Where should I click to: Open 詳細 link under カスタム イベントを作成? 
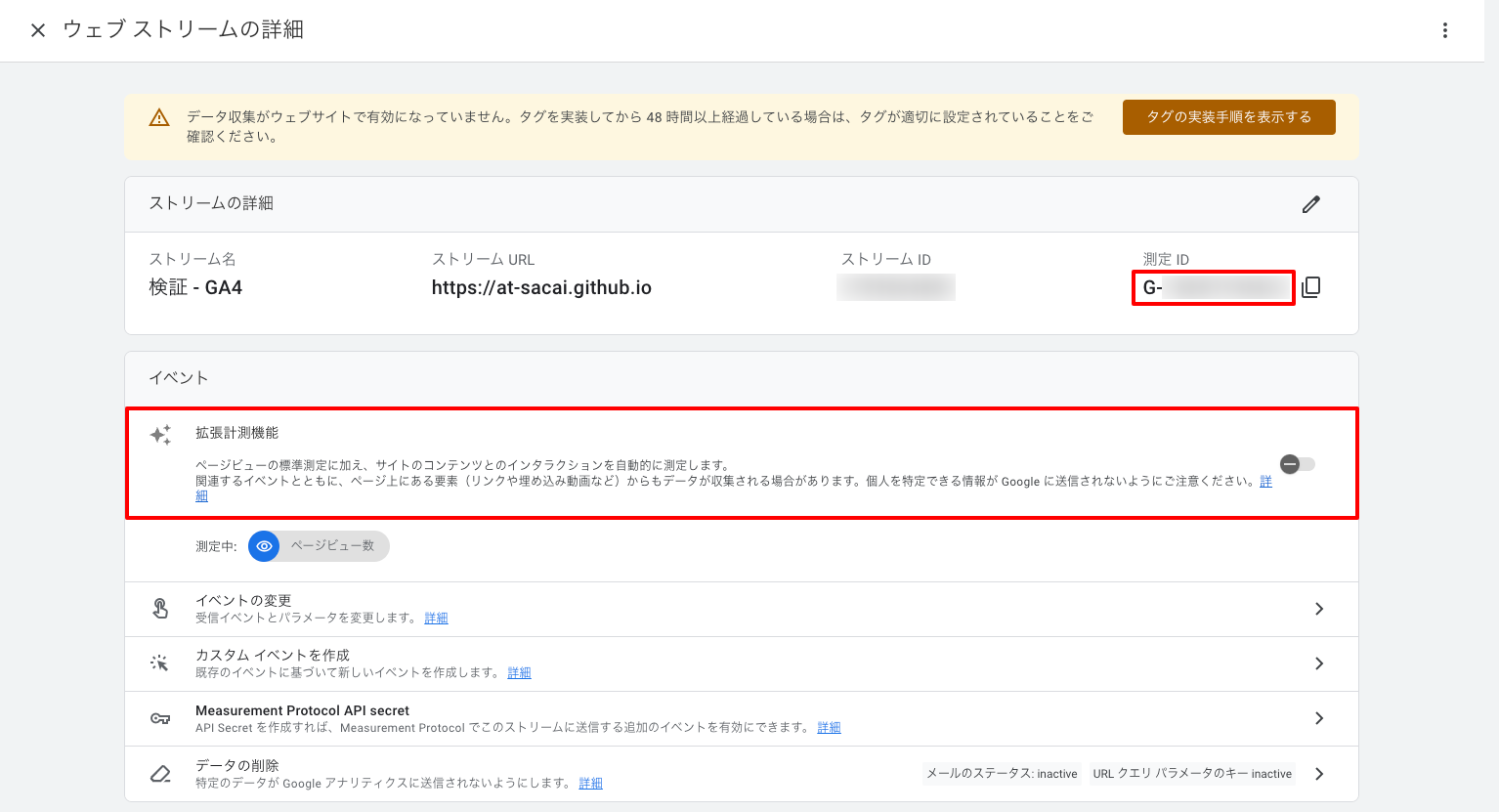point(519,673)
